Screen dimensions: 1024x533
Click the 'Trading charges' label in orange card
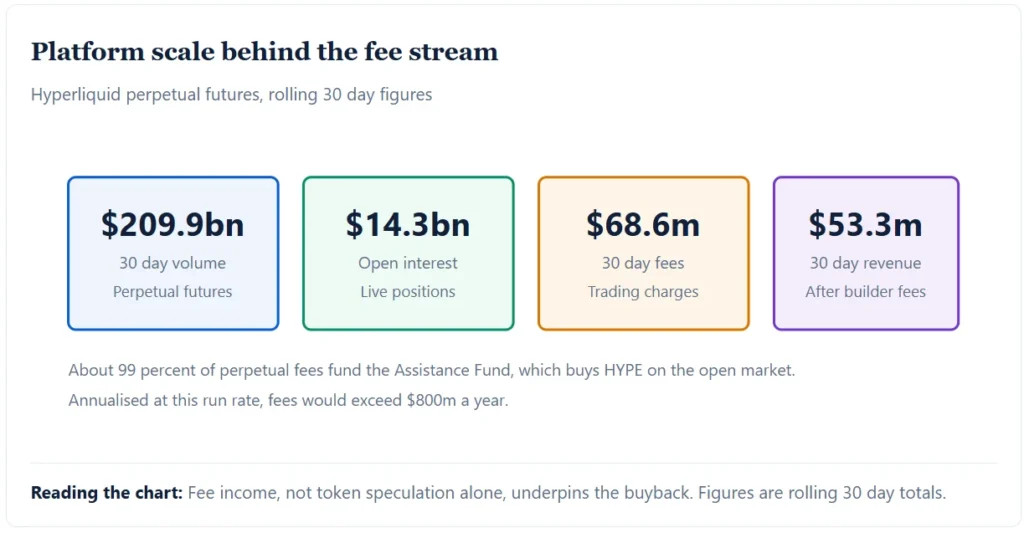point(643,292)
